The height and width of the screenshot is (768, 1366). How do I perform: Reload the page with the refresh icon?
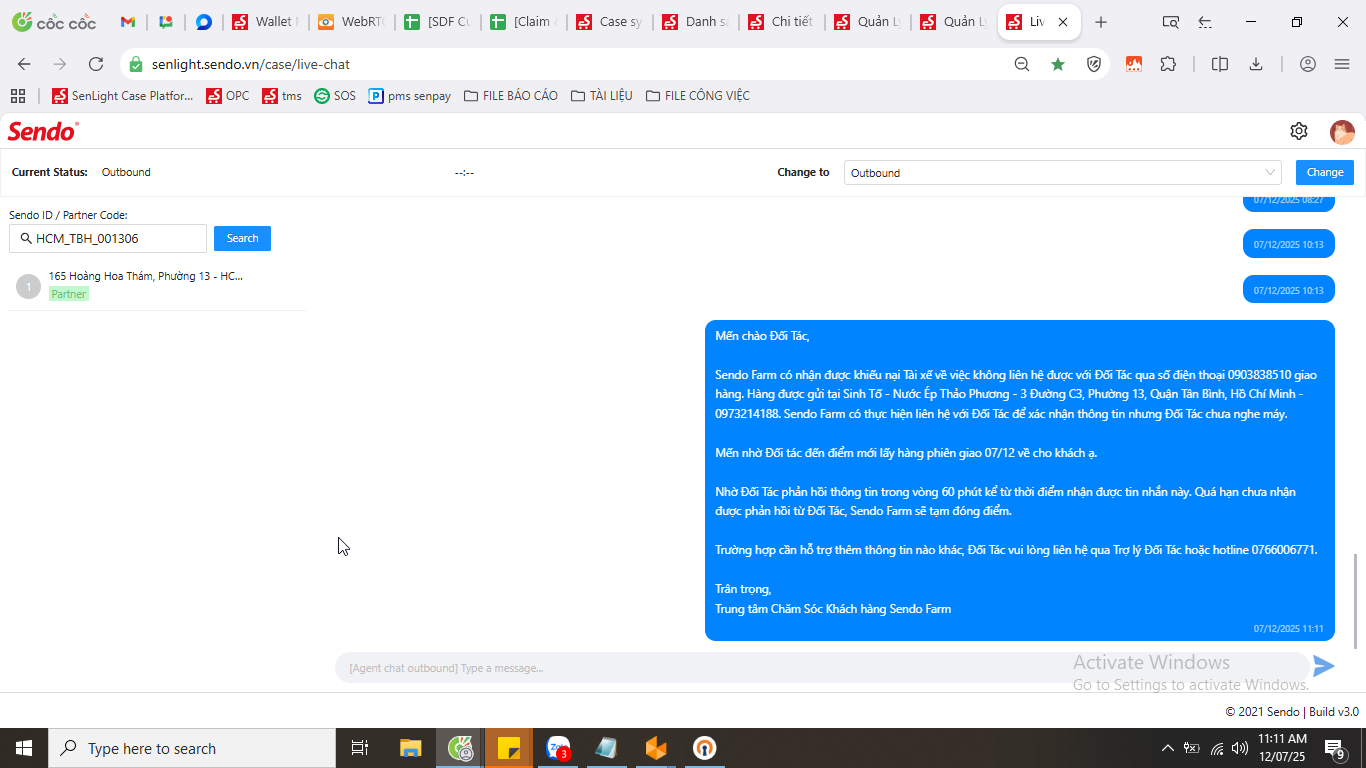[x=96, y=64]
